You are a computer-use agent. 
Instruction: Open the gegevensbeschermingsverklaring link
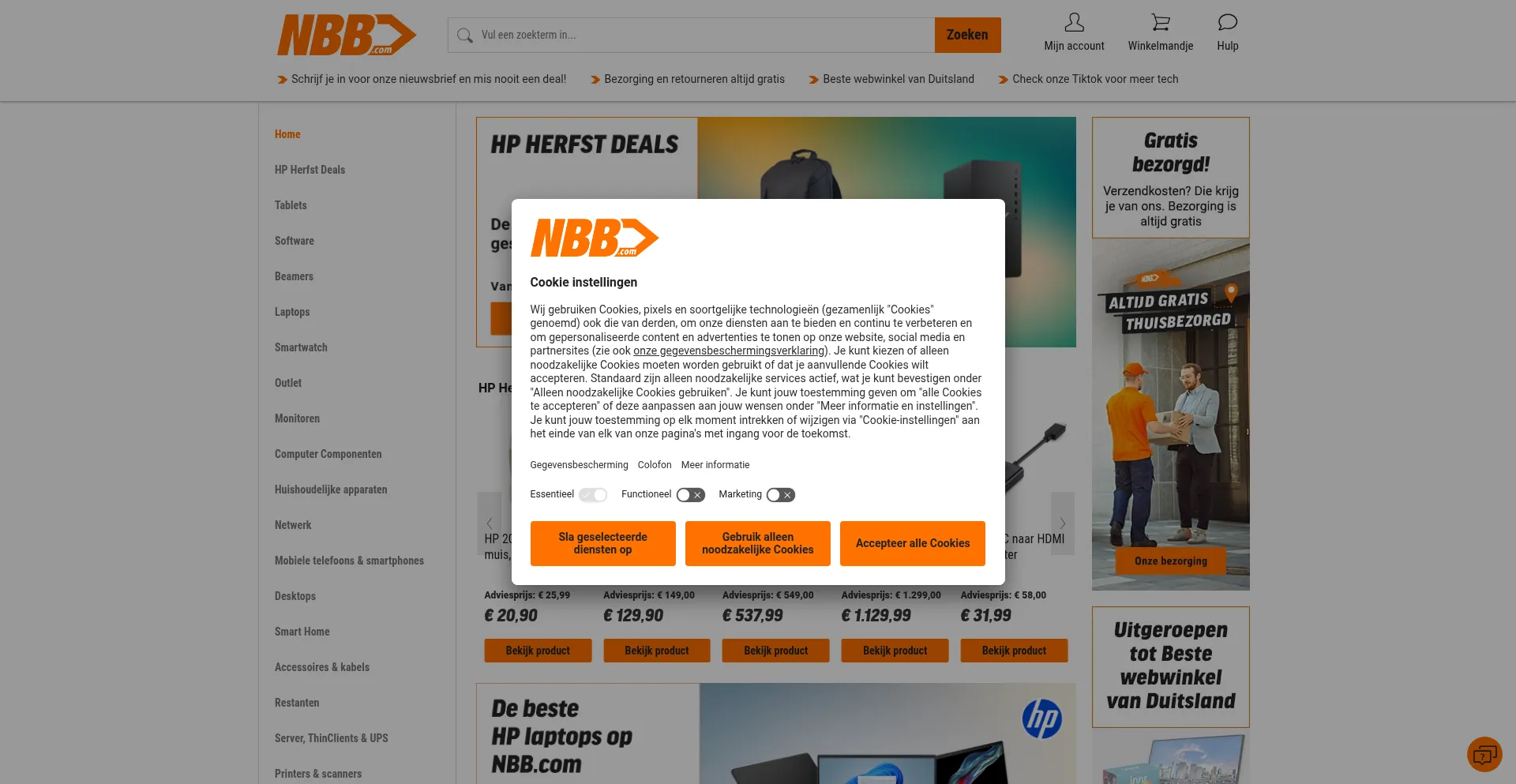pos(729,351)
